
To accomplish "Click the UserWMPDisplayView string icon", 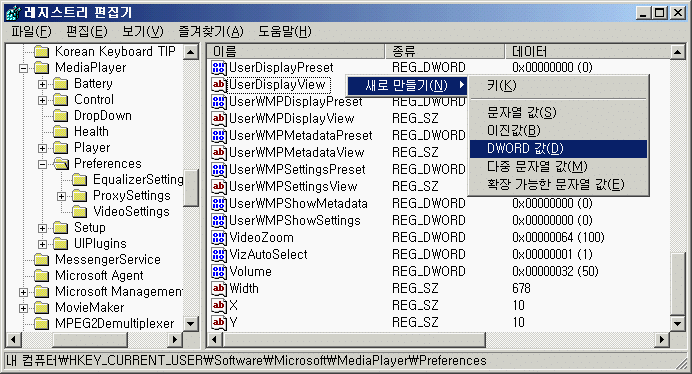I will [x=219, y=118].
